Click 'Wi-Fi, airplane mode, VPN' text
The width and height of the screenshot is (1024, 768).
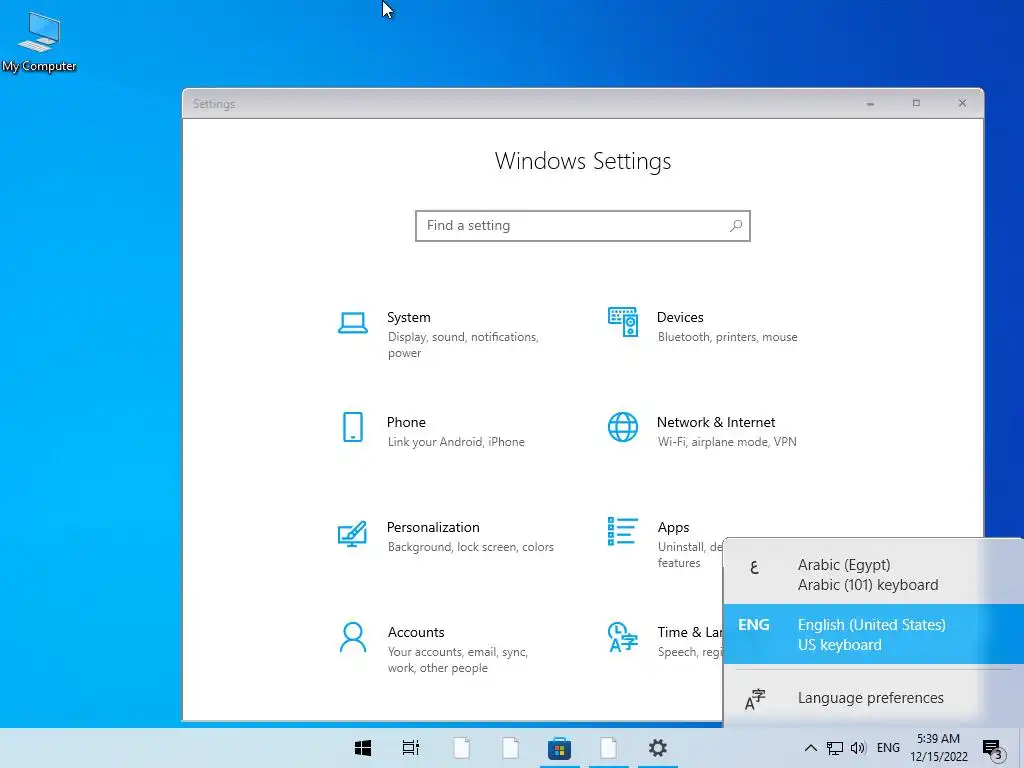(x=727, y=442)
